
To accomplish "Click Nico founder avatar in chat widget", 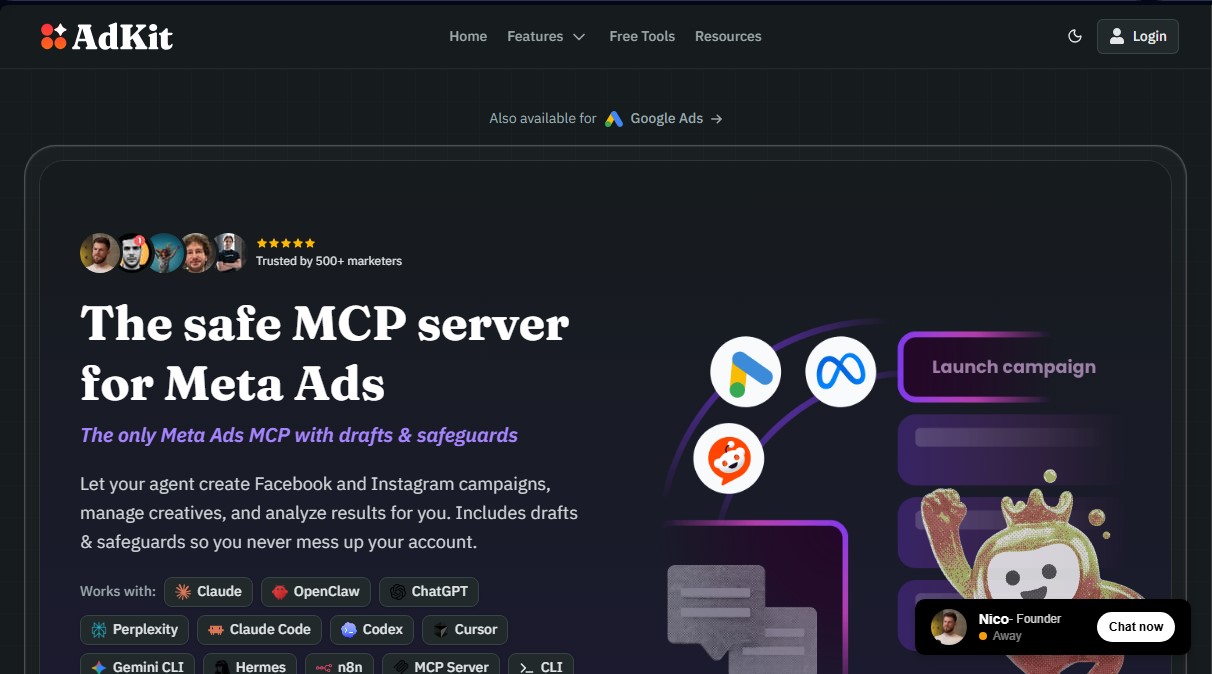I will [949, 627].
